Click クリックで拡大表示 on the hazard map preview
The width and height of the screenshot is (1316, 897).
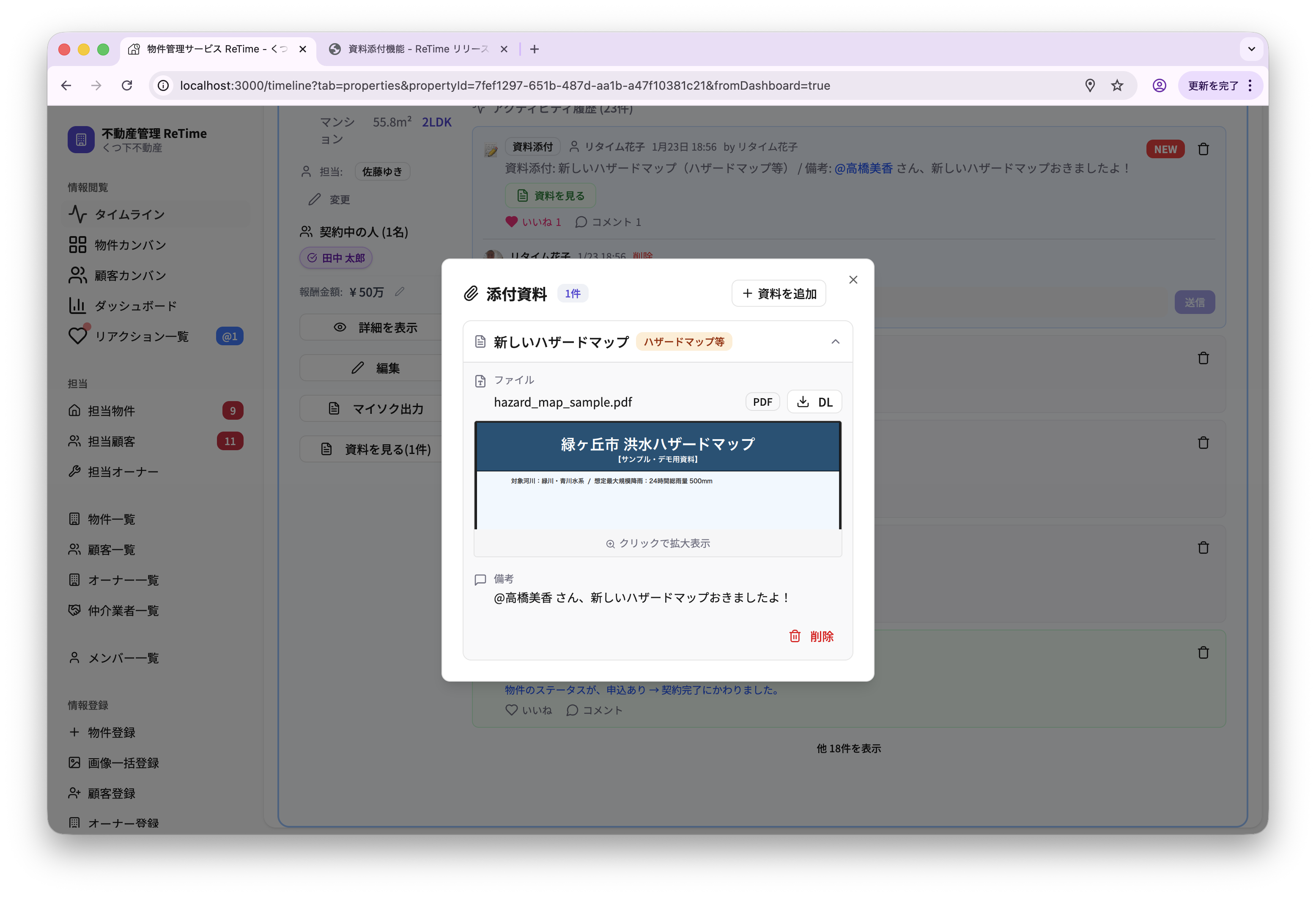click(658, 542)
